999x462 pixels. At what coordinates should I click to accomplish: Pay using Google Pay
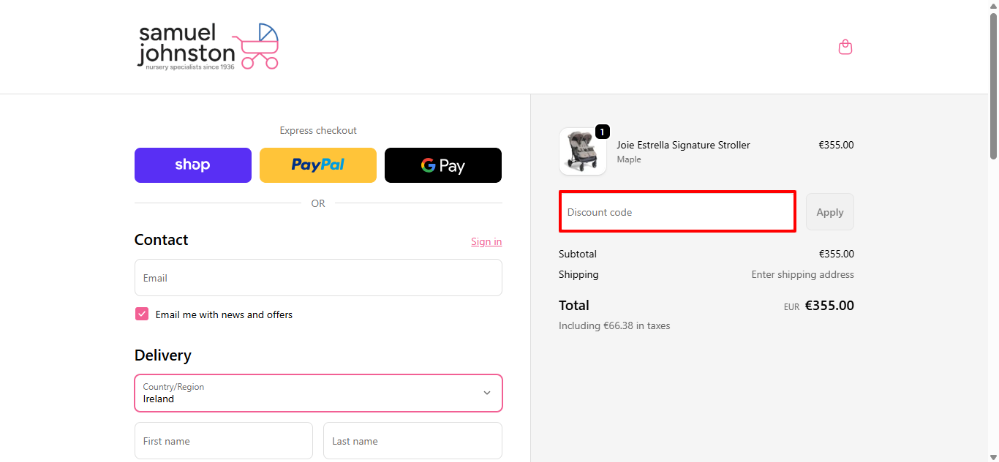[x=443, y=165]
